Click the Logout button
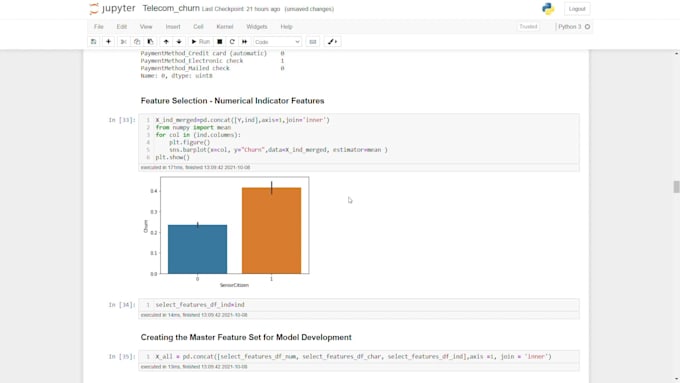The height and width of the screenshot is (383, 680). [577, 9]
